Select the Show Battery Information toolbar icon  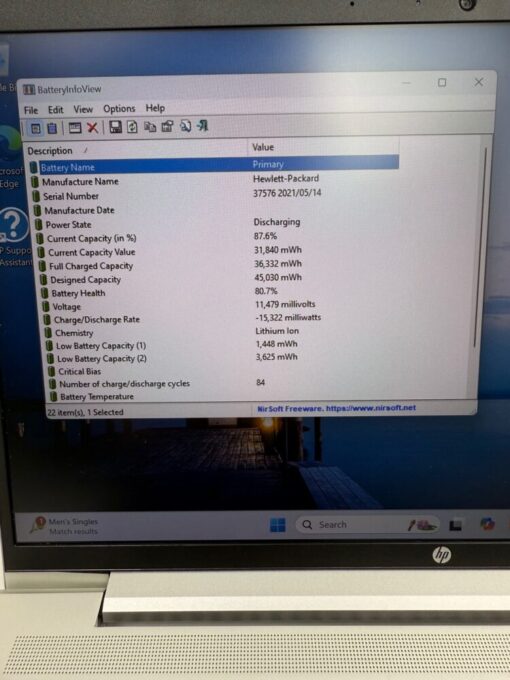click(x=36, y=128)
